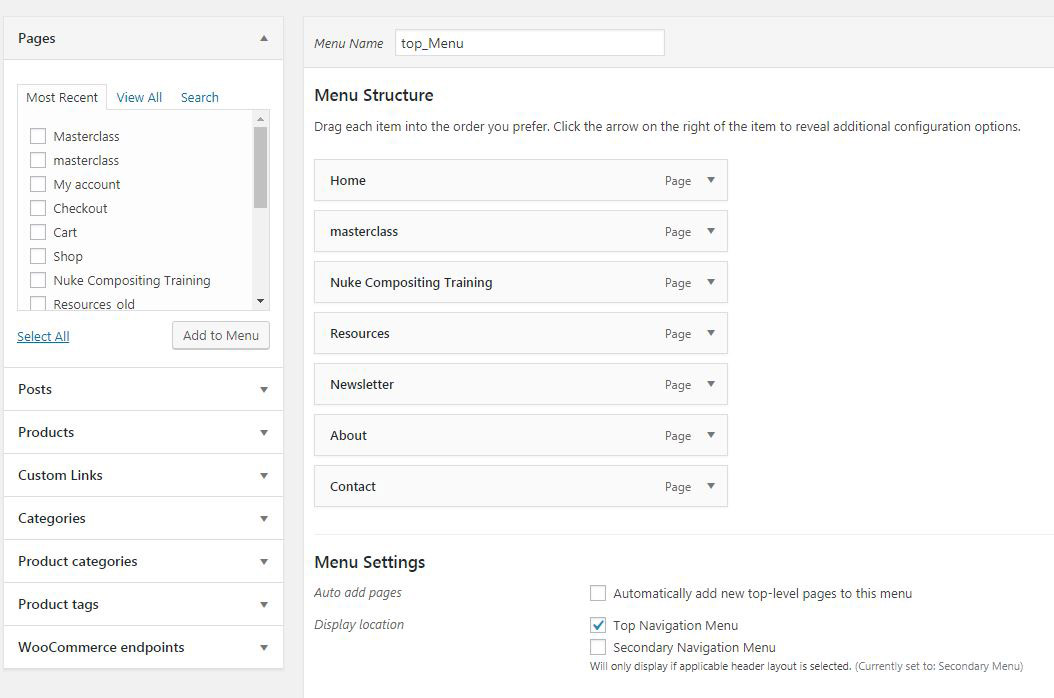Select the Contact menu item bar
Image resolution: width=1054 pixels, height=698 pixels.
520,487
